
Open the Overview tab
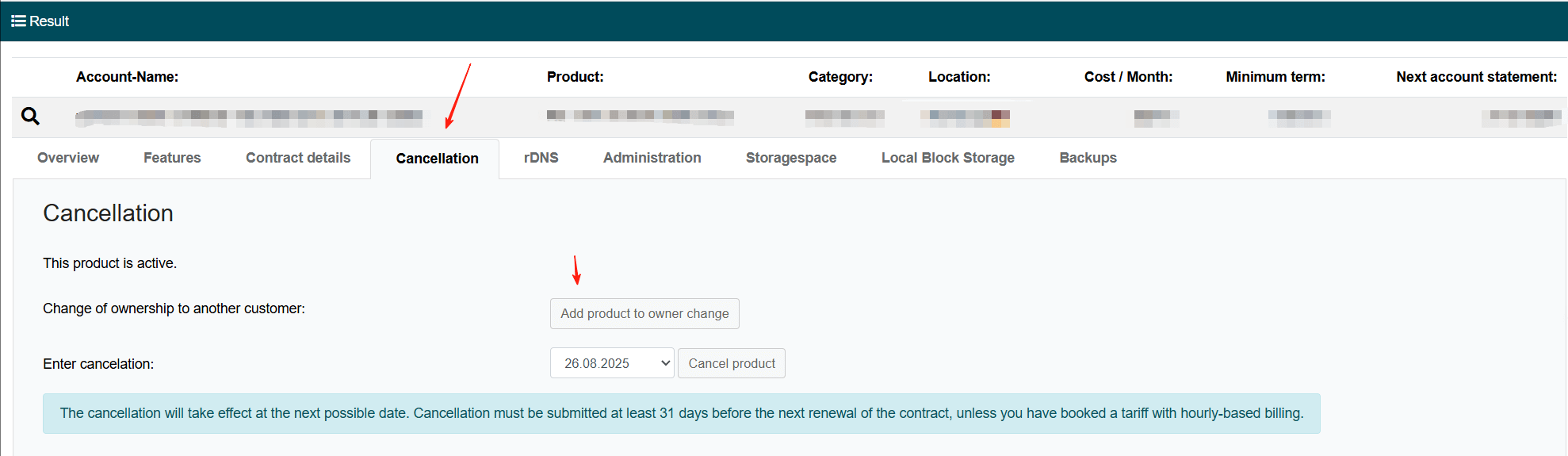point(68,158)
